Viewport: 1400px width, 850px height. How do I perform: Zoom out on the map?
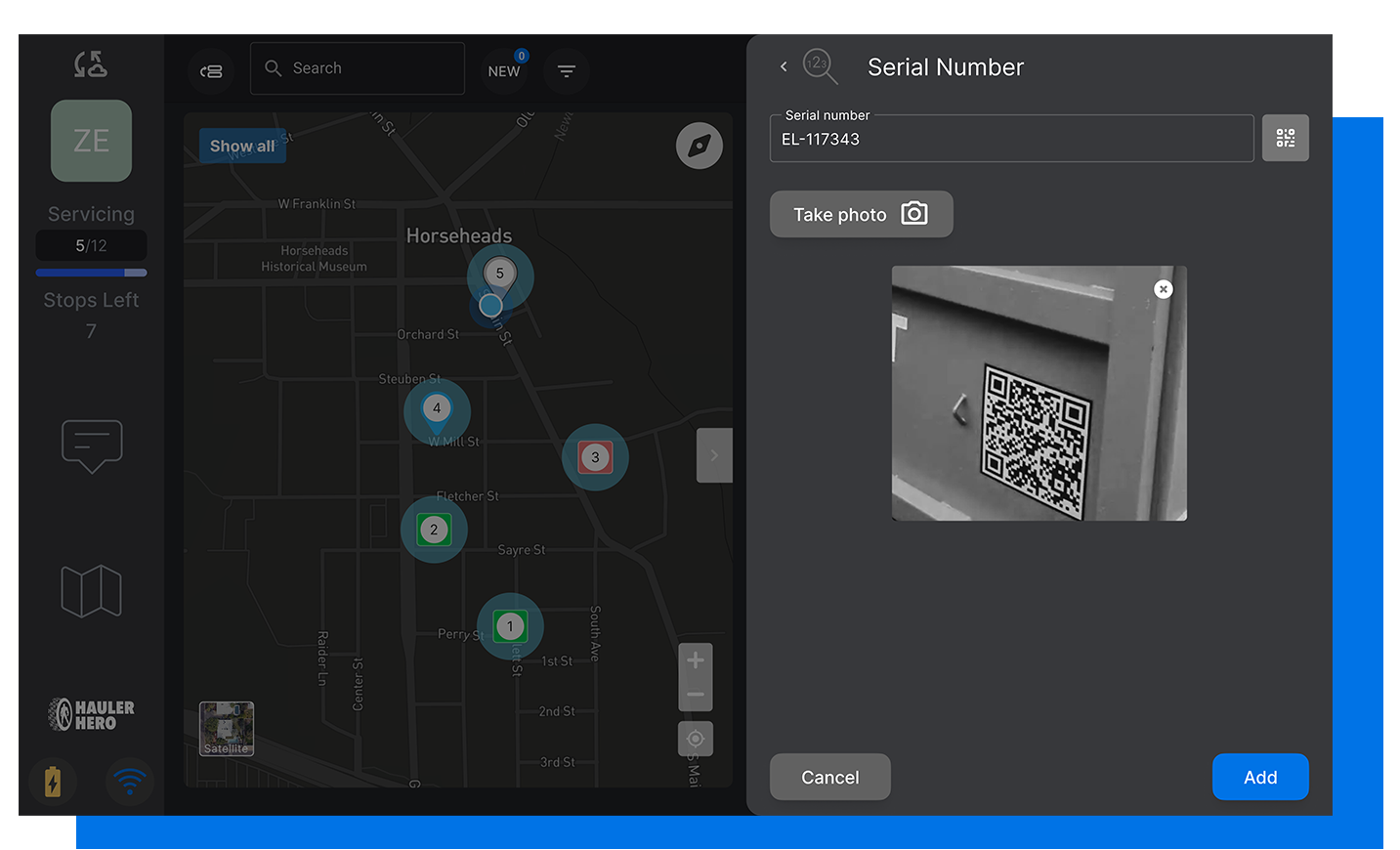(696, 695)
